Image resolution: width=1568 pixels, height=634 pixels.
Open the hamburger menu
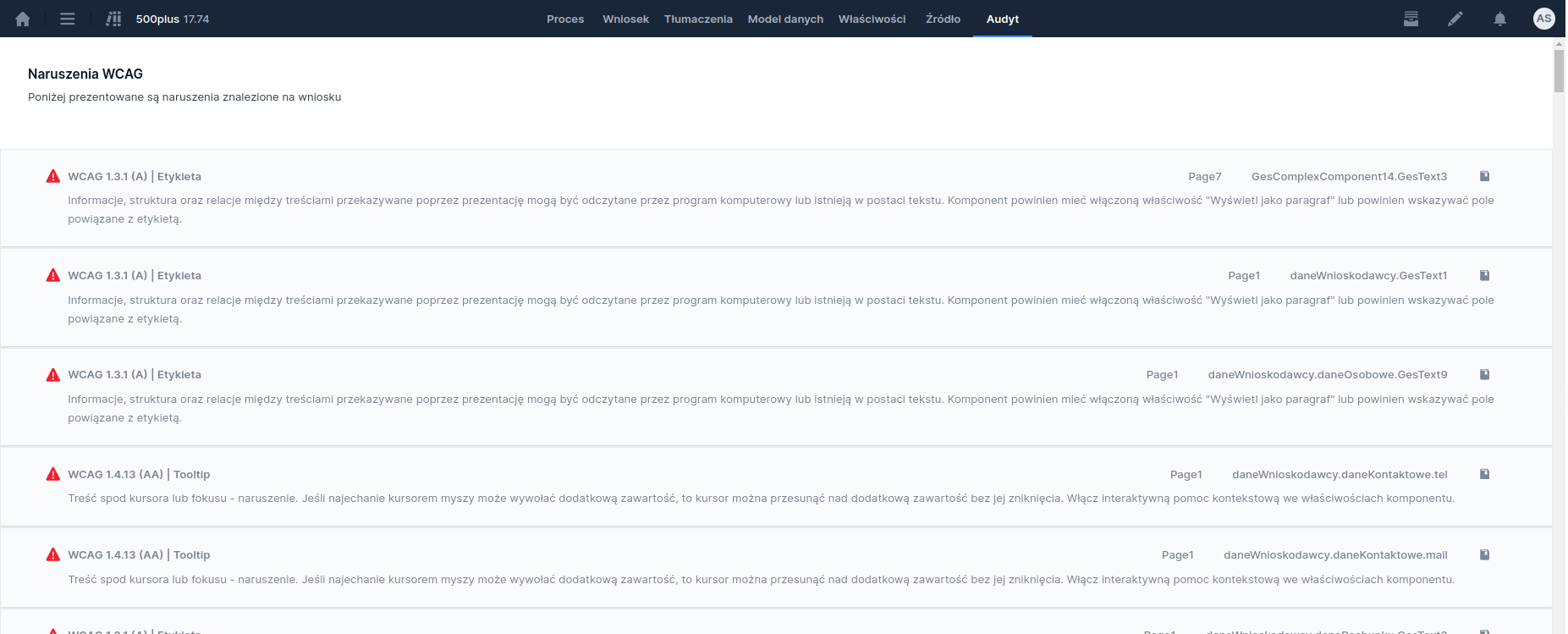tap(68, 19)
